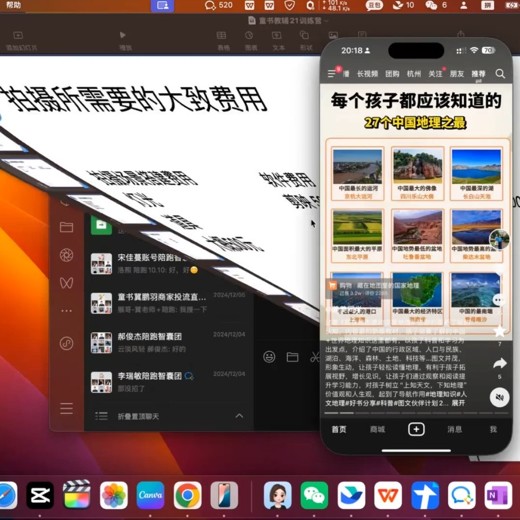
Task: Open the green file transfer chat avatar
Action: point(101,225)
